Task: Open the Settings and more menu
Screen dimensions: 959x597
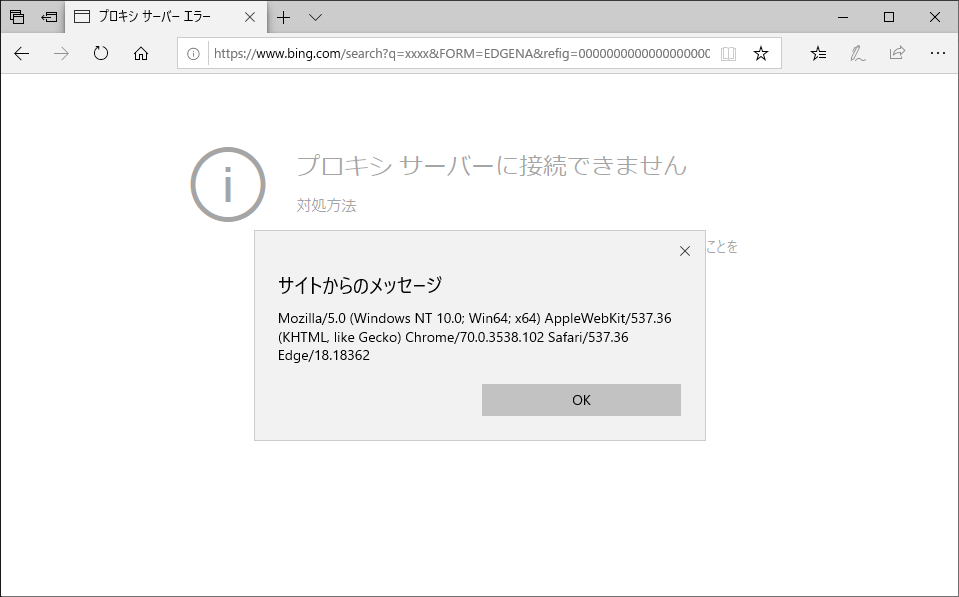Action: click(938, 54)
